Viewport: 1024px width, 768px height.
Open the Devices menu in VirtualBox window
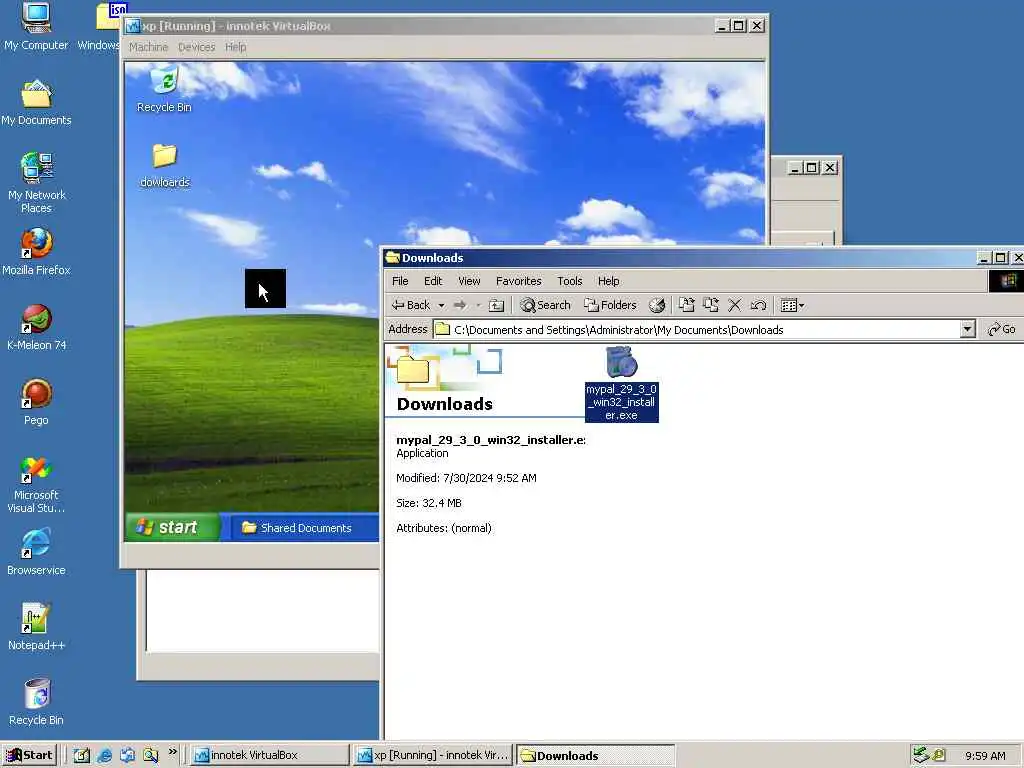[x=197, y=47]
